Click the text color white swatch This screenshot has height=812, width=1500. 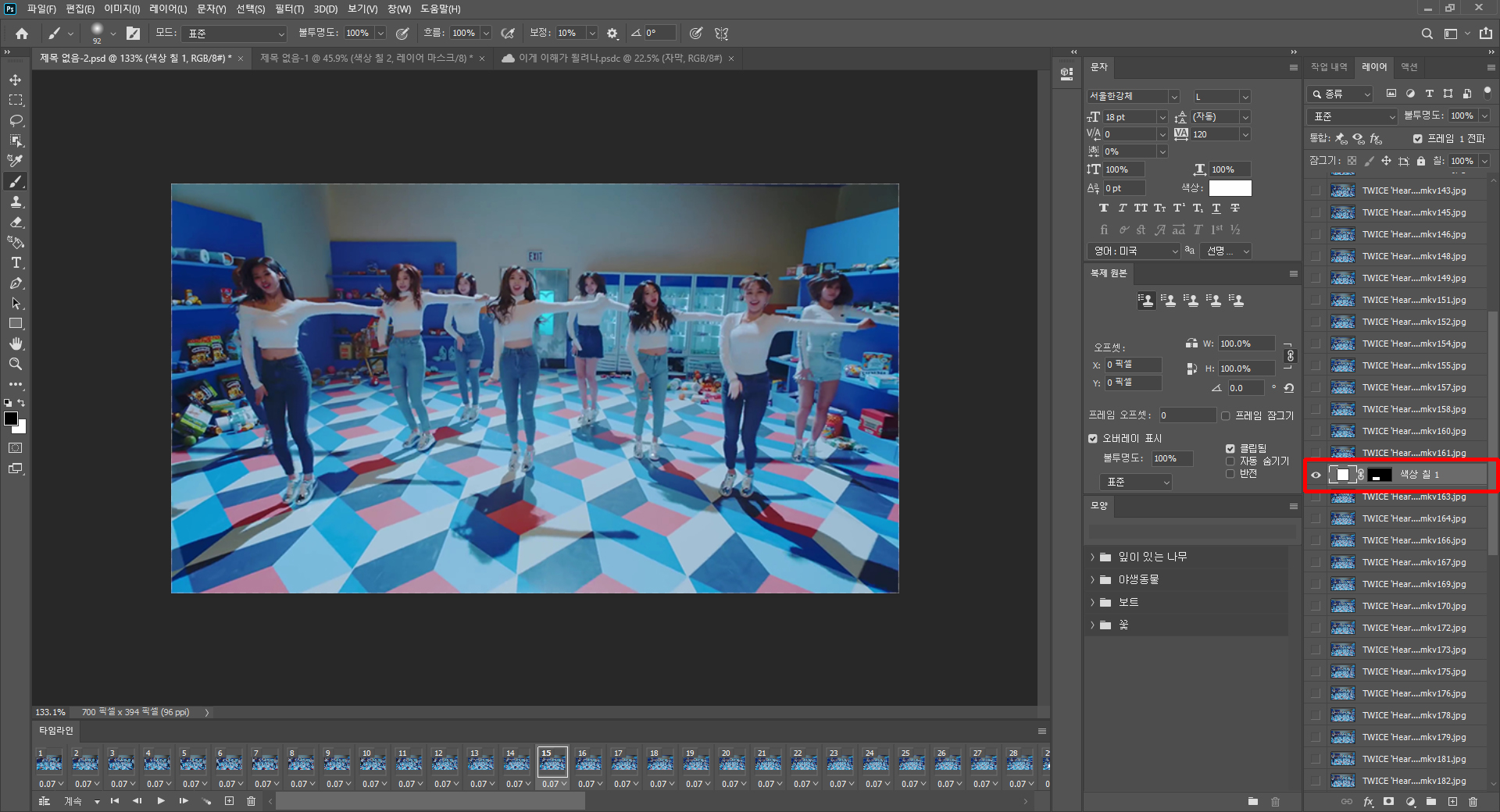[x=1230, y=188]
